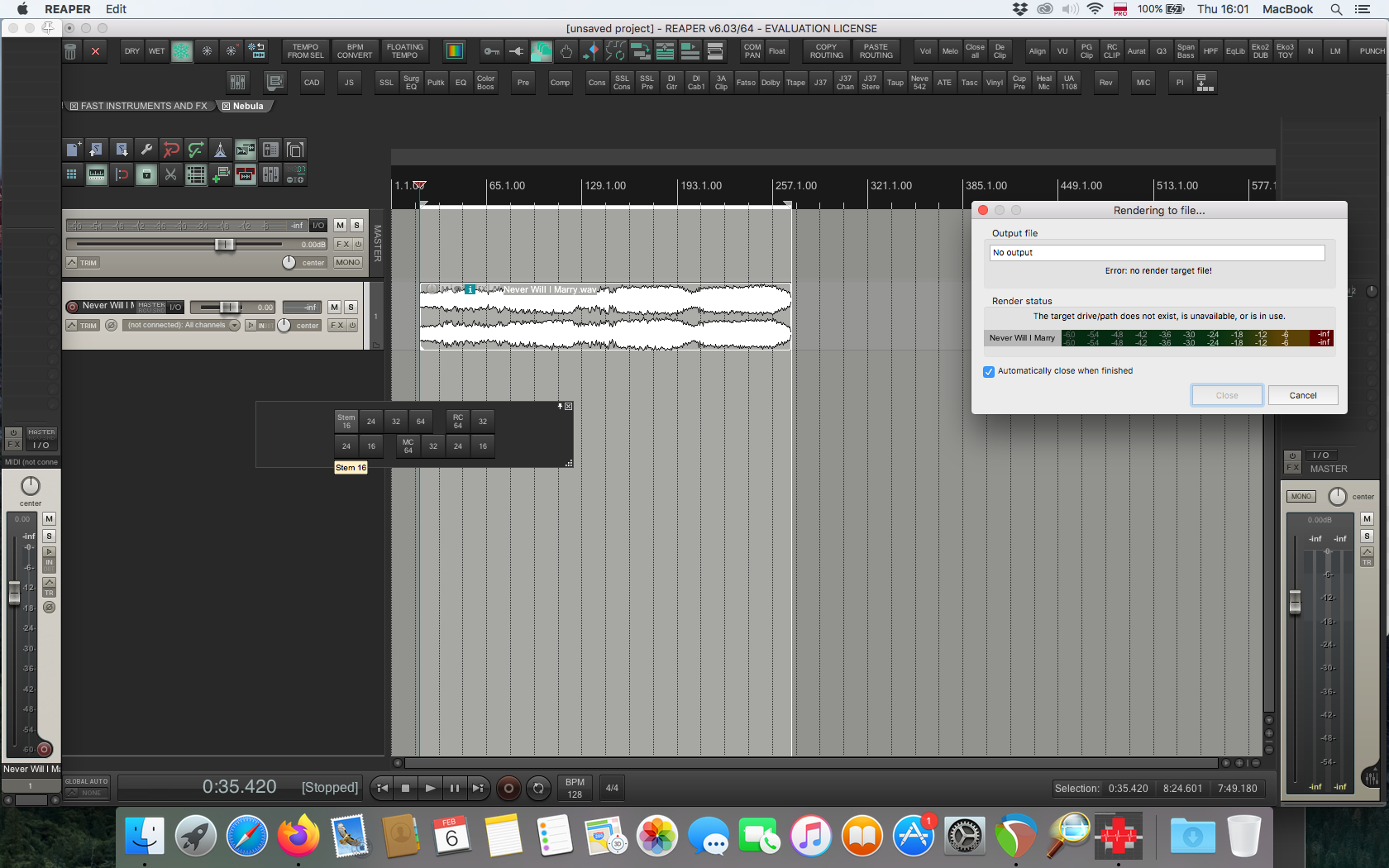Click the Never Will I Marry volume fader
The height and width of the screenshot is (868, 1389).
click(x=229, y=307)
